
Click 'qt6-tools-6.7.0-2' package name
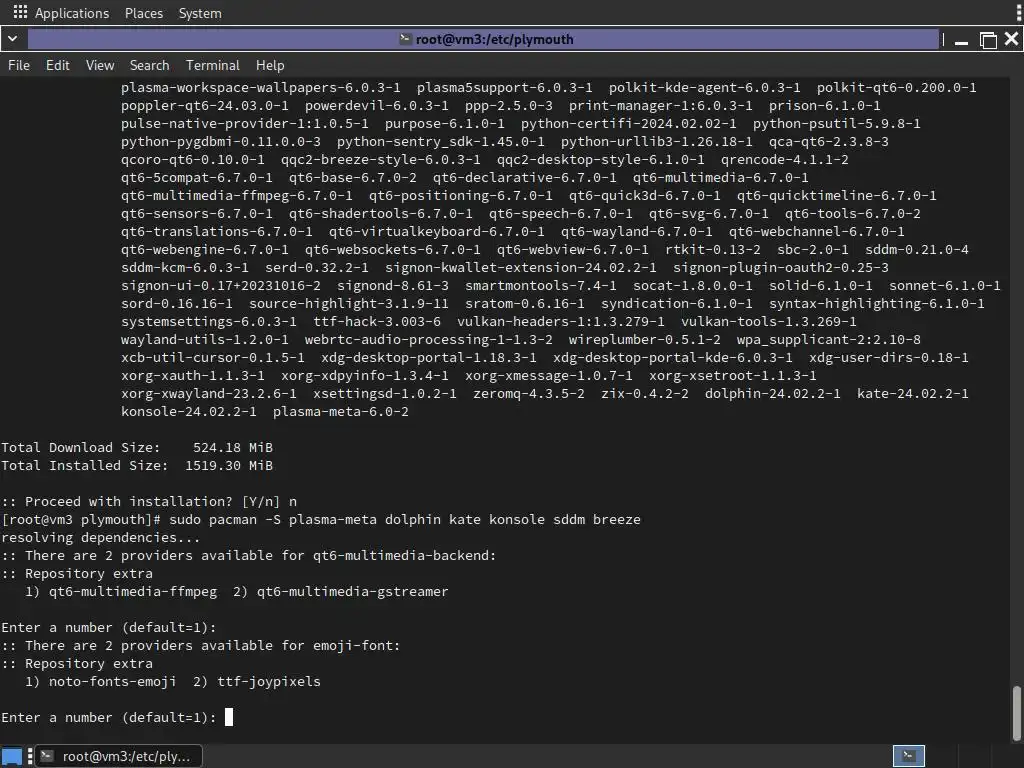[853, 214]
